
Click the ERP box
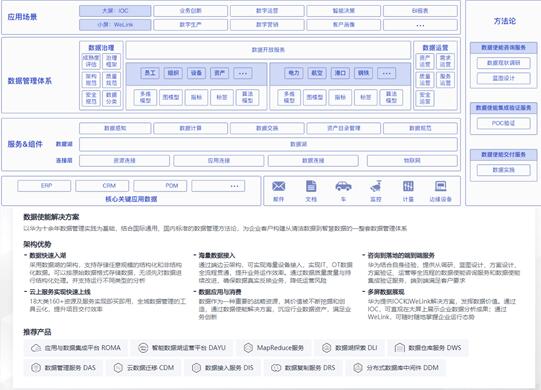44,186
